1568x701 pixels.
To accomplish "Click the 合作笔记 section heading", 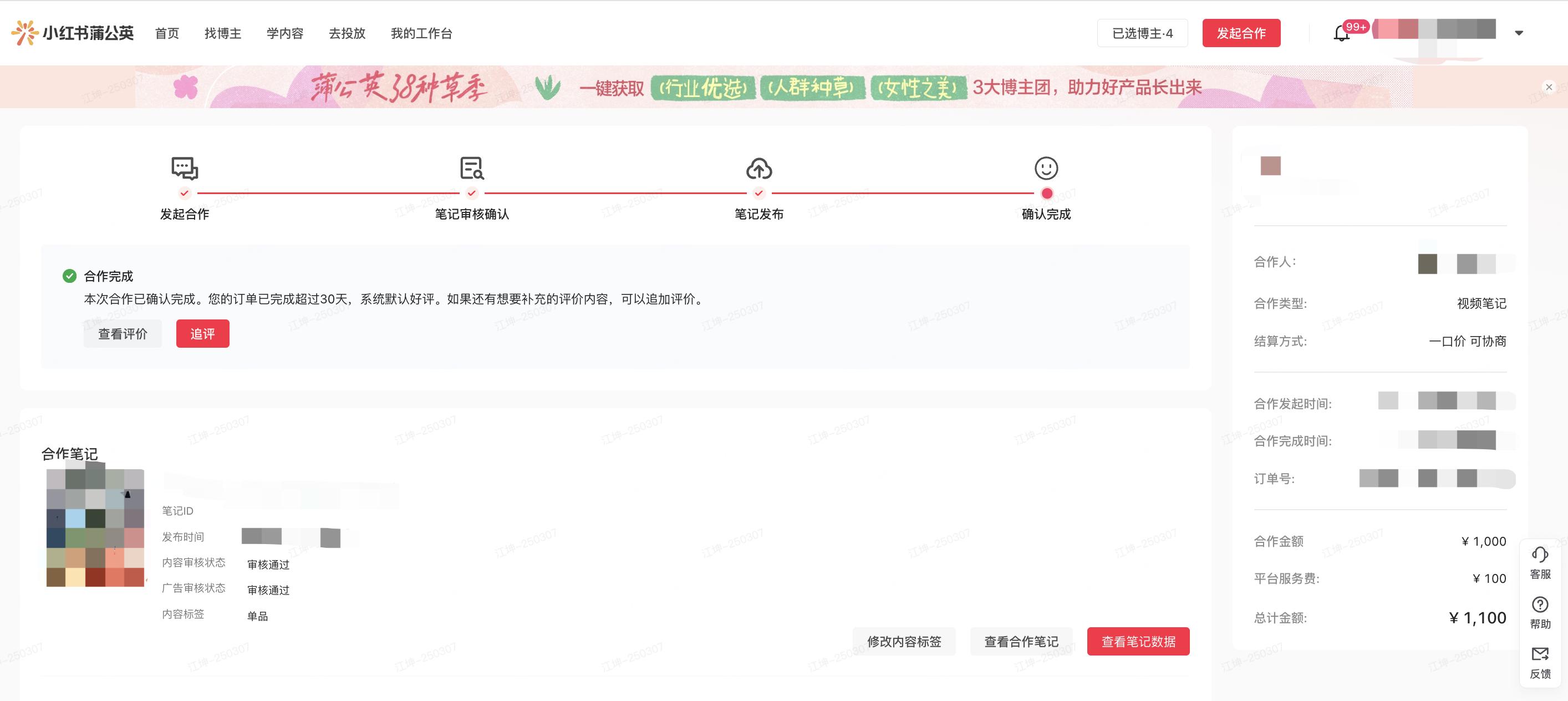I will pyautogui.click(x=69, y=454).
